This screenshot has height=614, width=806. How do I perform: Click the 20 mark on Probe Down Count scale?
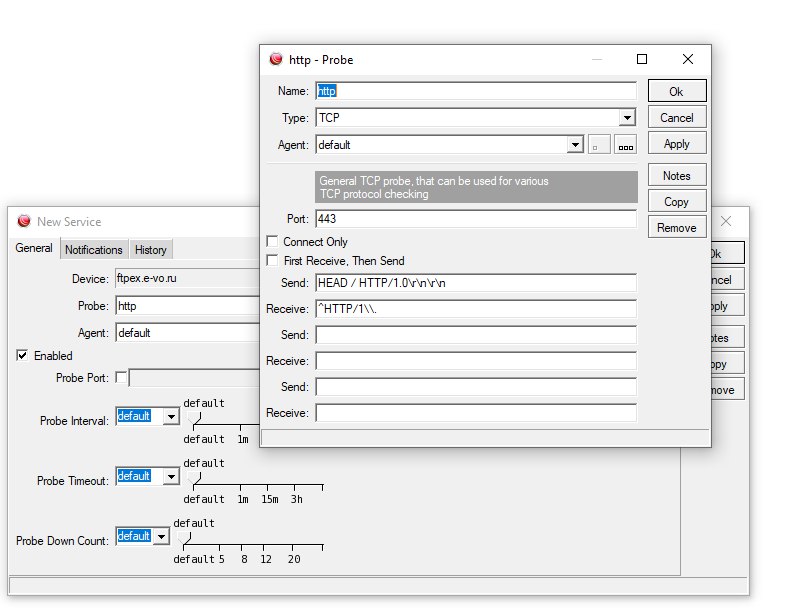coord(294,559)
